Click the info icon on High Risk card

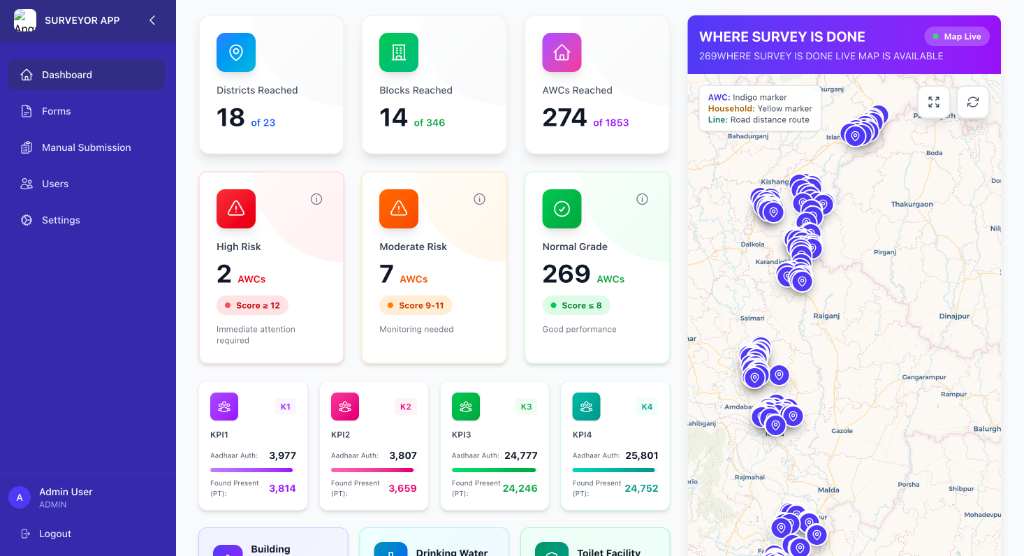coord(317,199)
